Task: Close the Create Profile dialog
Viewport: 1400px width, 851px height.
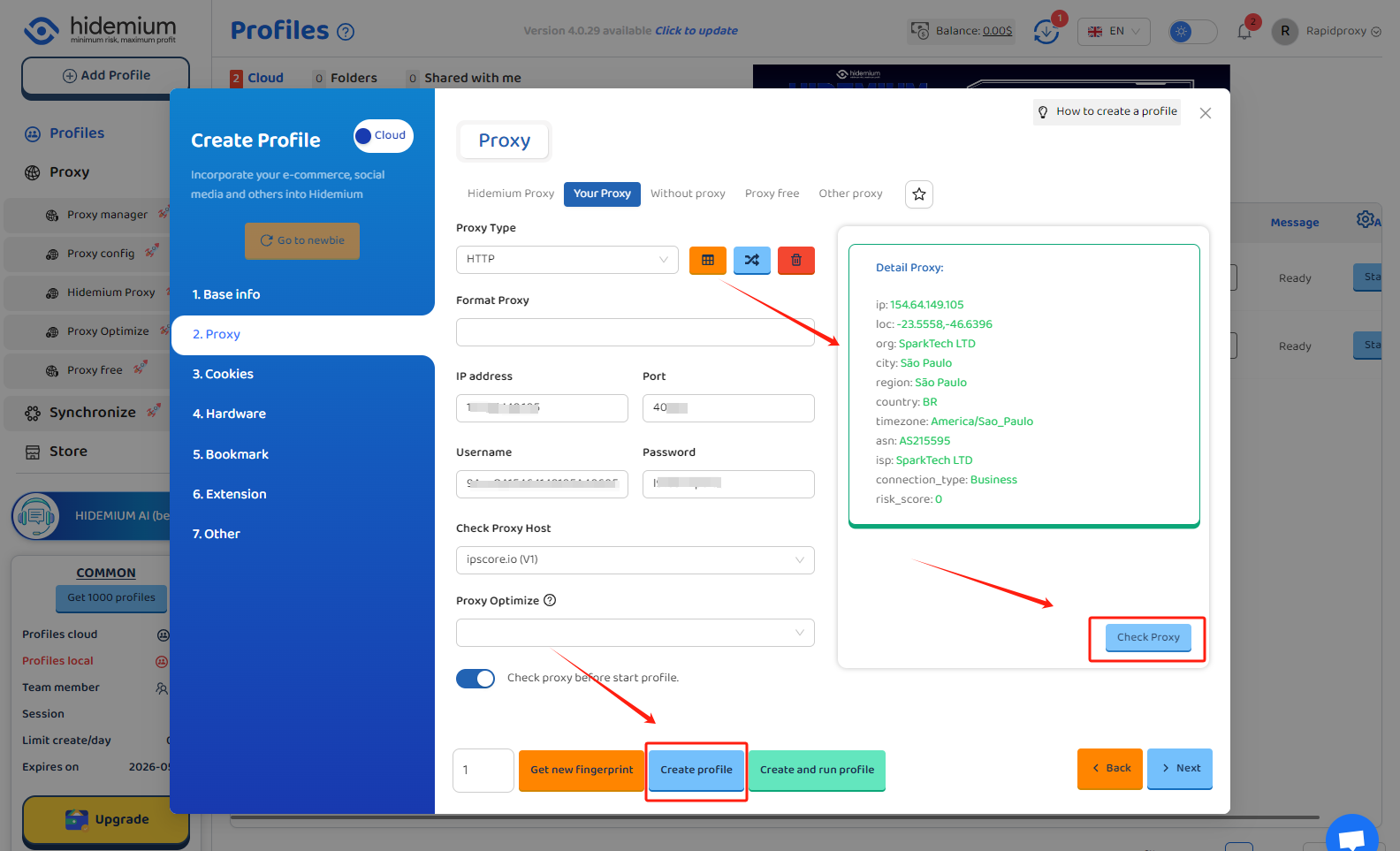Action: pos(1206,113)
